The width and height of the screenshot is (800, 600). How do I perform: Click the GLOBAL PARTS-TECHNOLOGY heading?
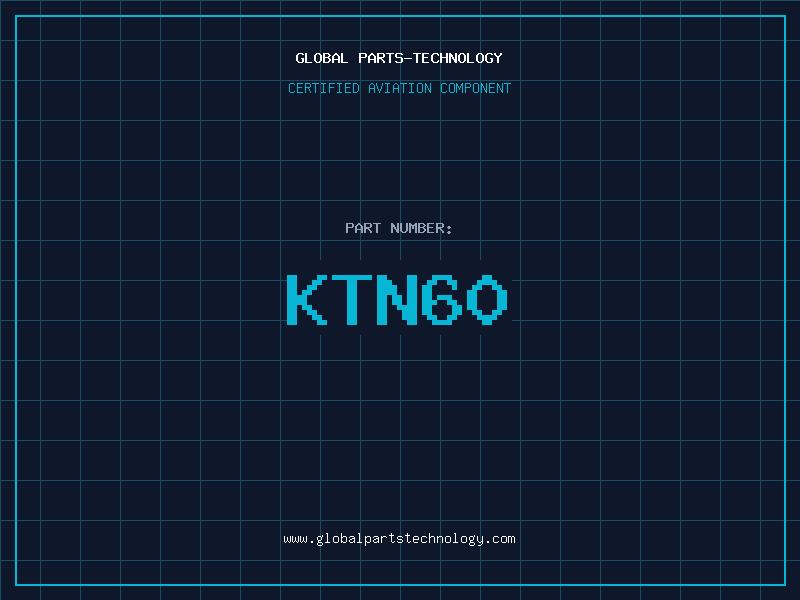click(x=399, y=58)
